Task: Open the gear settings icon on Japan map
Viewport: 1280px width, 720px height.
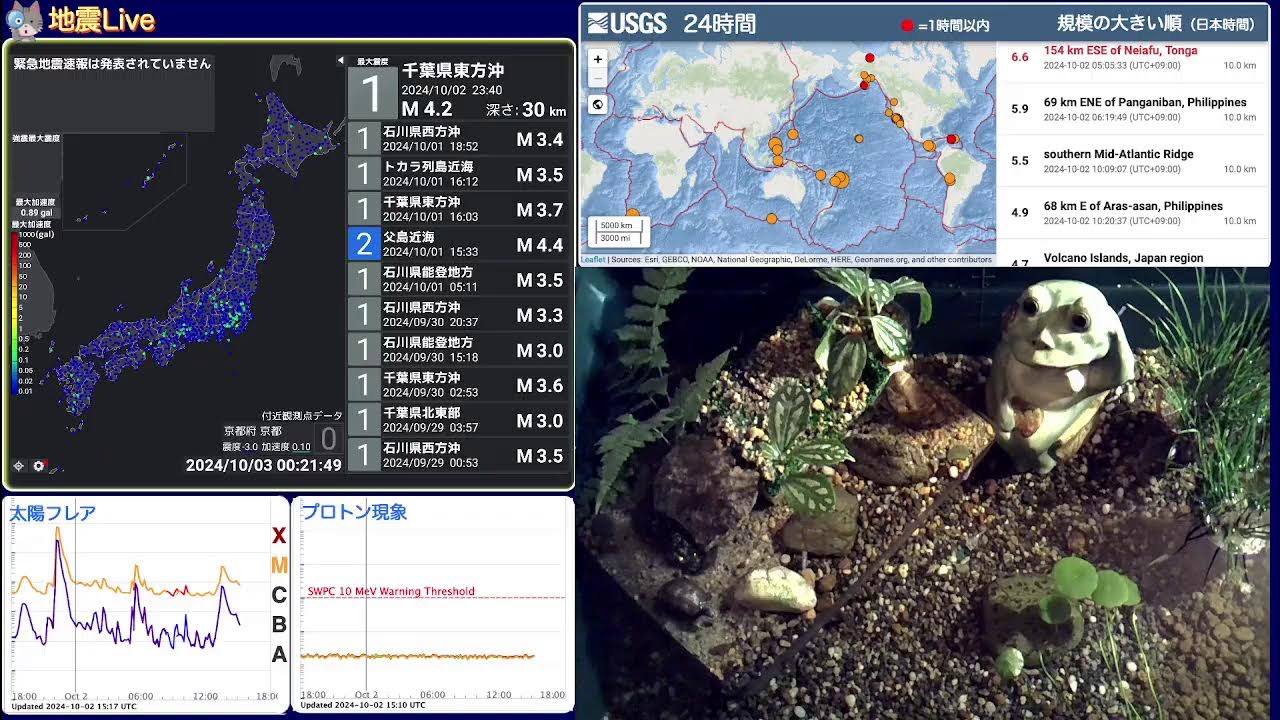Action: point(39,466)
